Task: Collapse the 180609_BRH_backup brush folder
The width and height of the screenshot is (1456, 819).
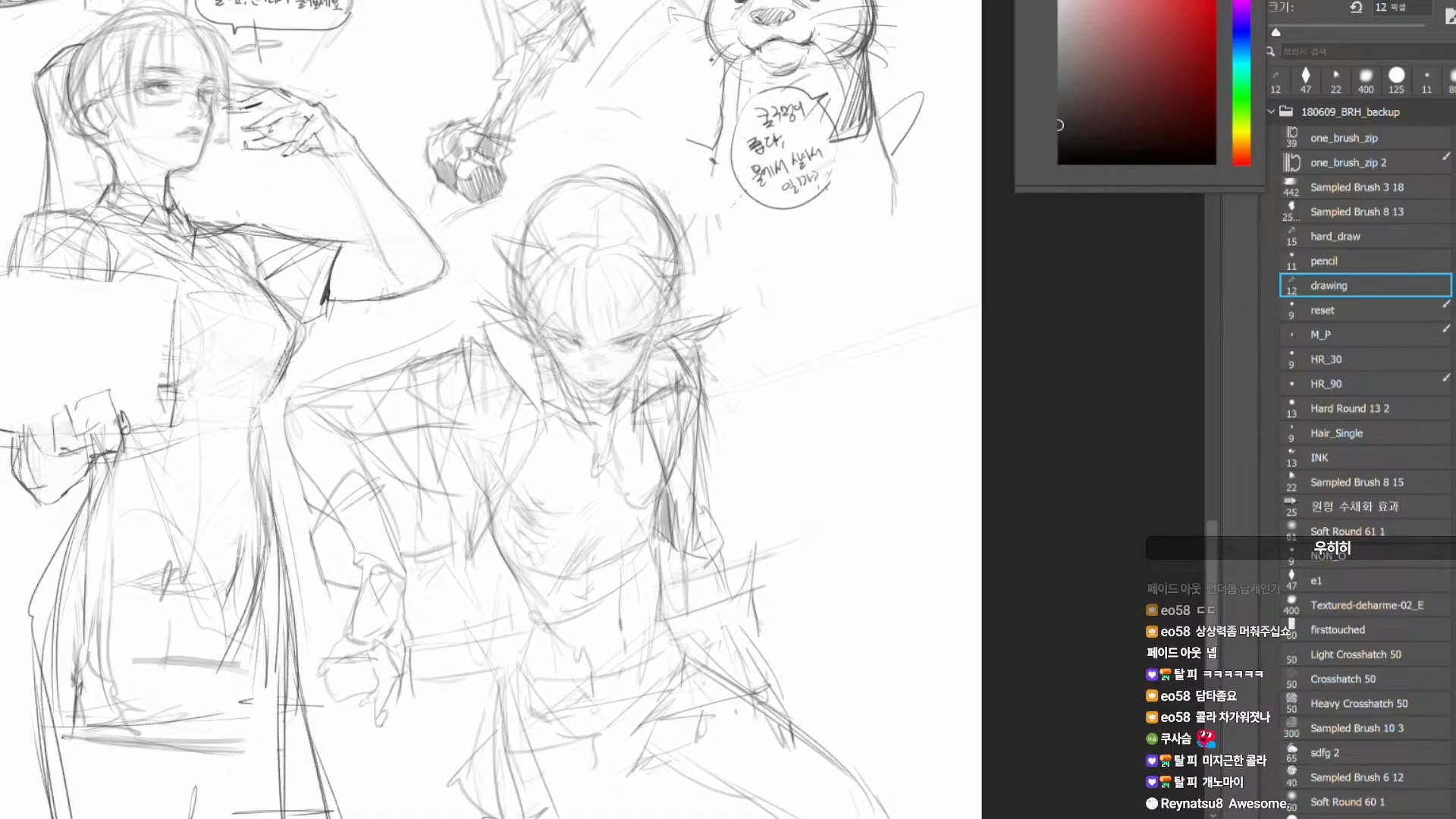Action: [x=1272, y=111]
